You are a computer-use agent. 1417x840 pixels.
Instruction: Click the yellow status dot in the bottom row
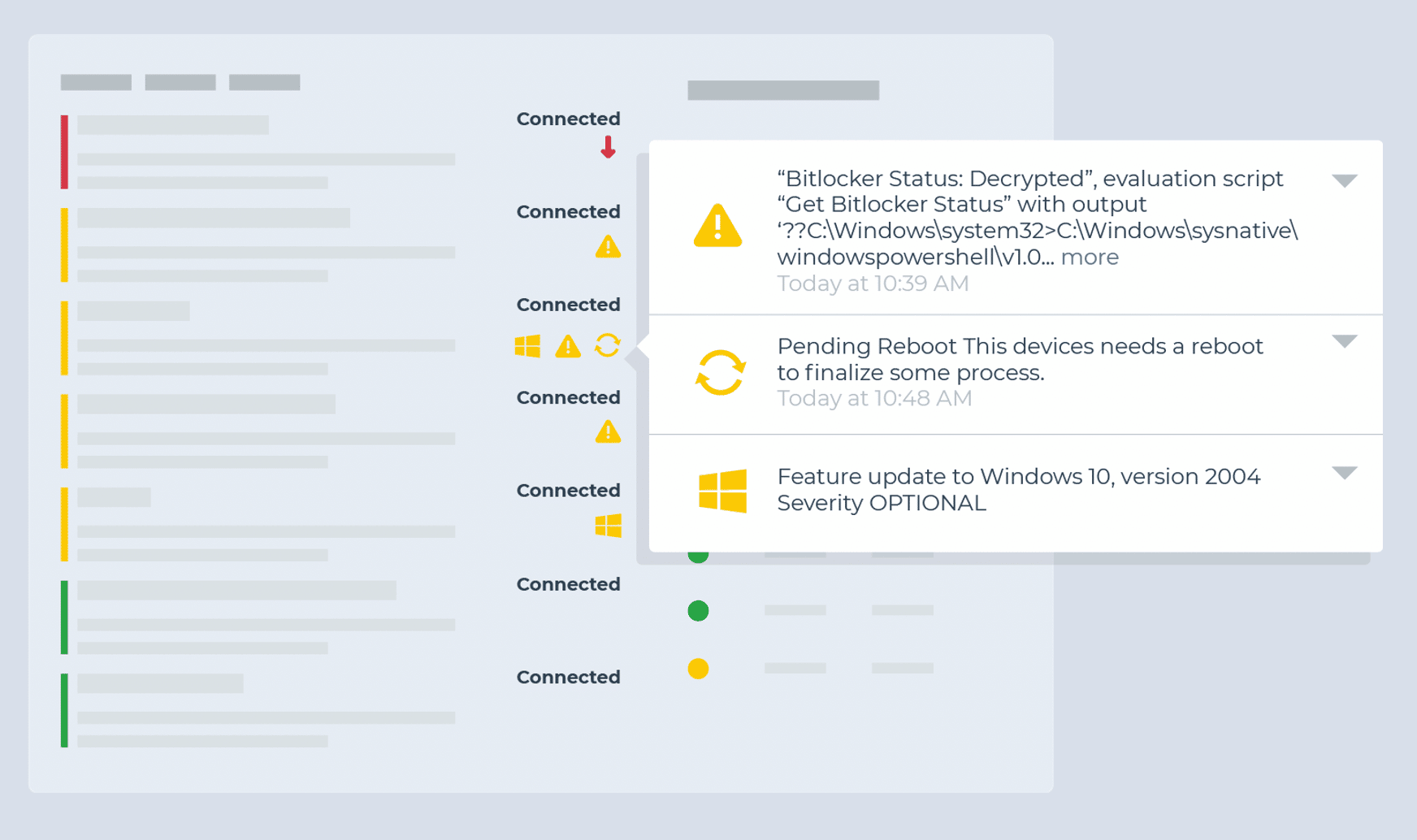[x=698, y=669]
